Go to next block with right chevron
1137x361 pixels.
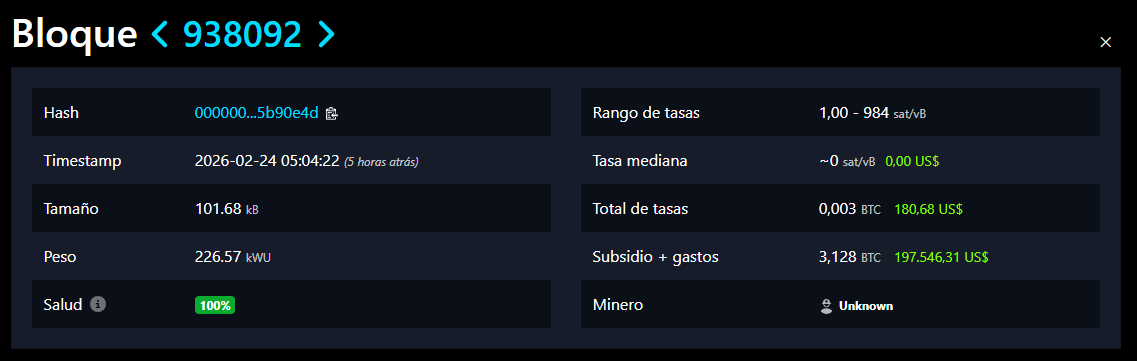[x=326, y=34]
